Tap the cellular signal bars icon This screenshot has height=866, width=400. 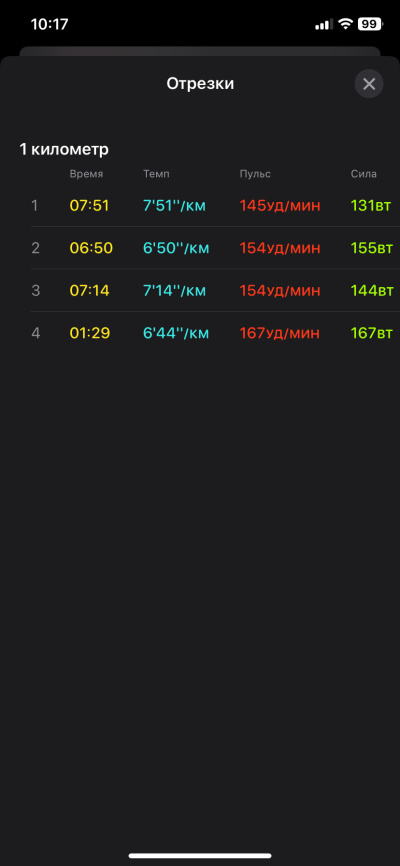tap(324, 24)
